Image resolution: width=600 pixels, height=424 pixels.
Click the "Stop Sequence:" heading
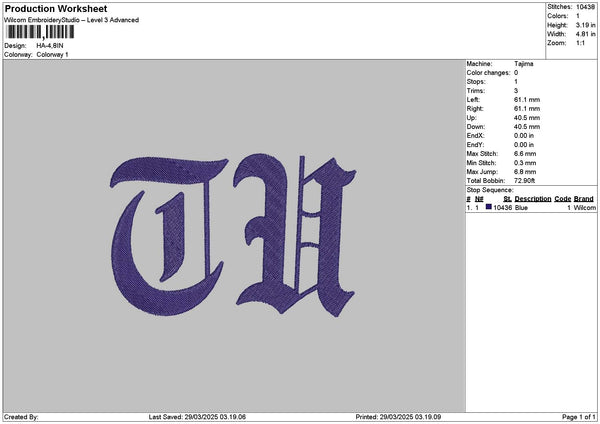[490, 190]
